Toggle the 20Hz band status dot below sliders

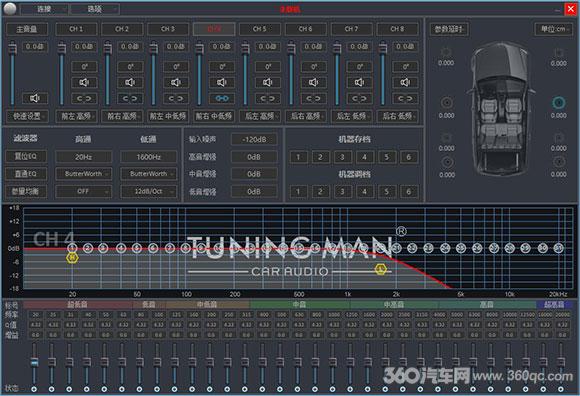coord(34,389)
